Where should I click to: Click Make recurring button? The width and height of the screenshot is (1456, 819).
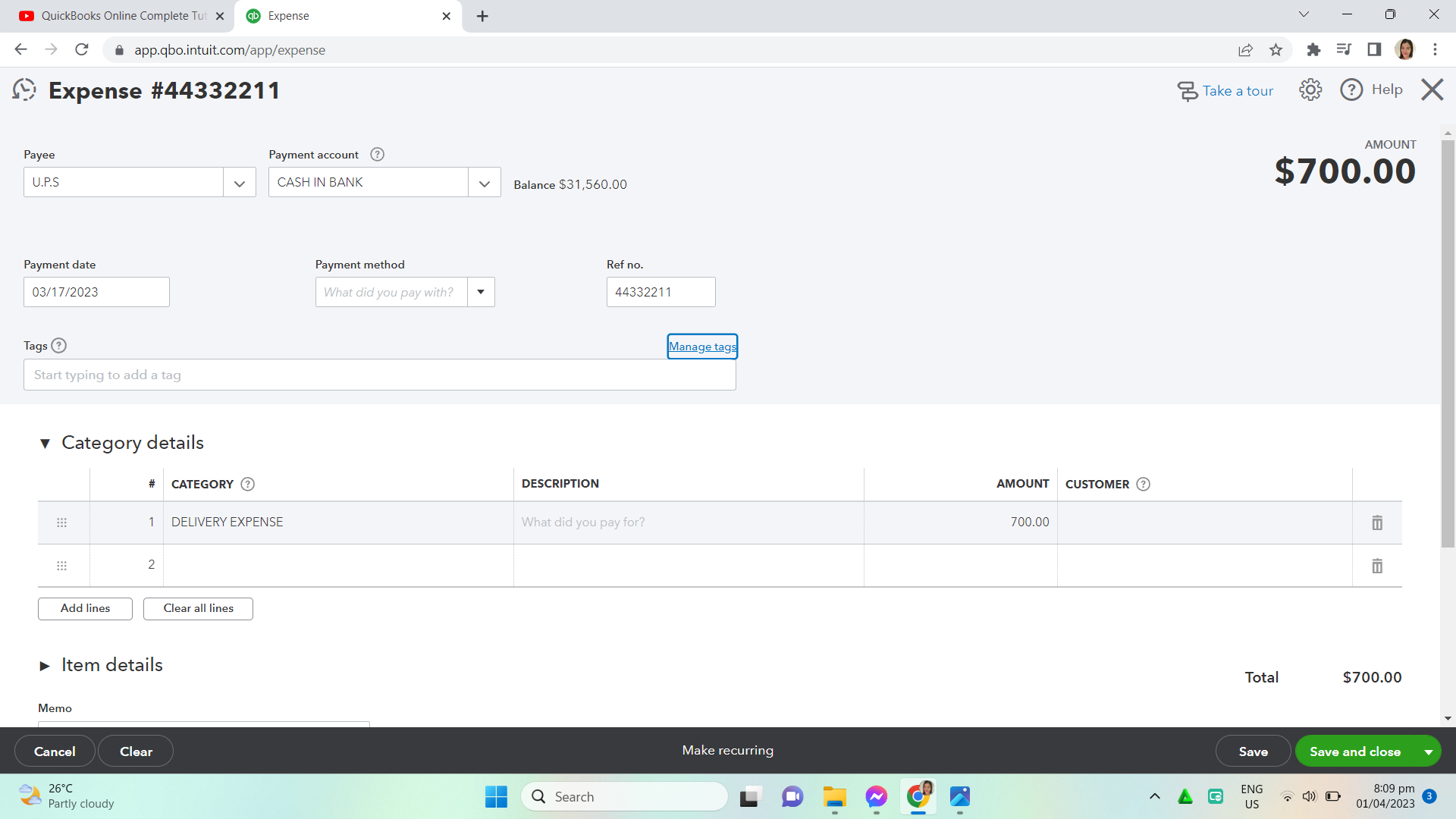[x=727, y=750]
